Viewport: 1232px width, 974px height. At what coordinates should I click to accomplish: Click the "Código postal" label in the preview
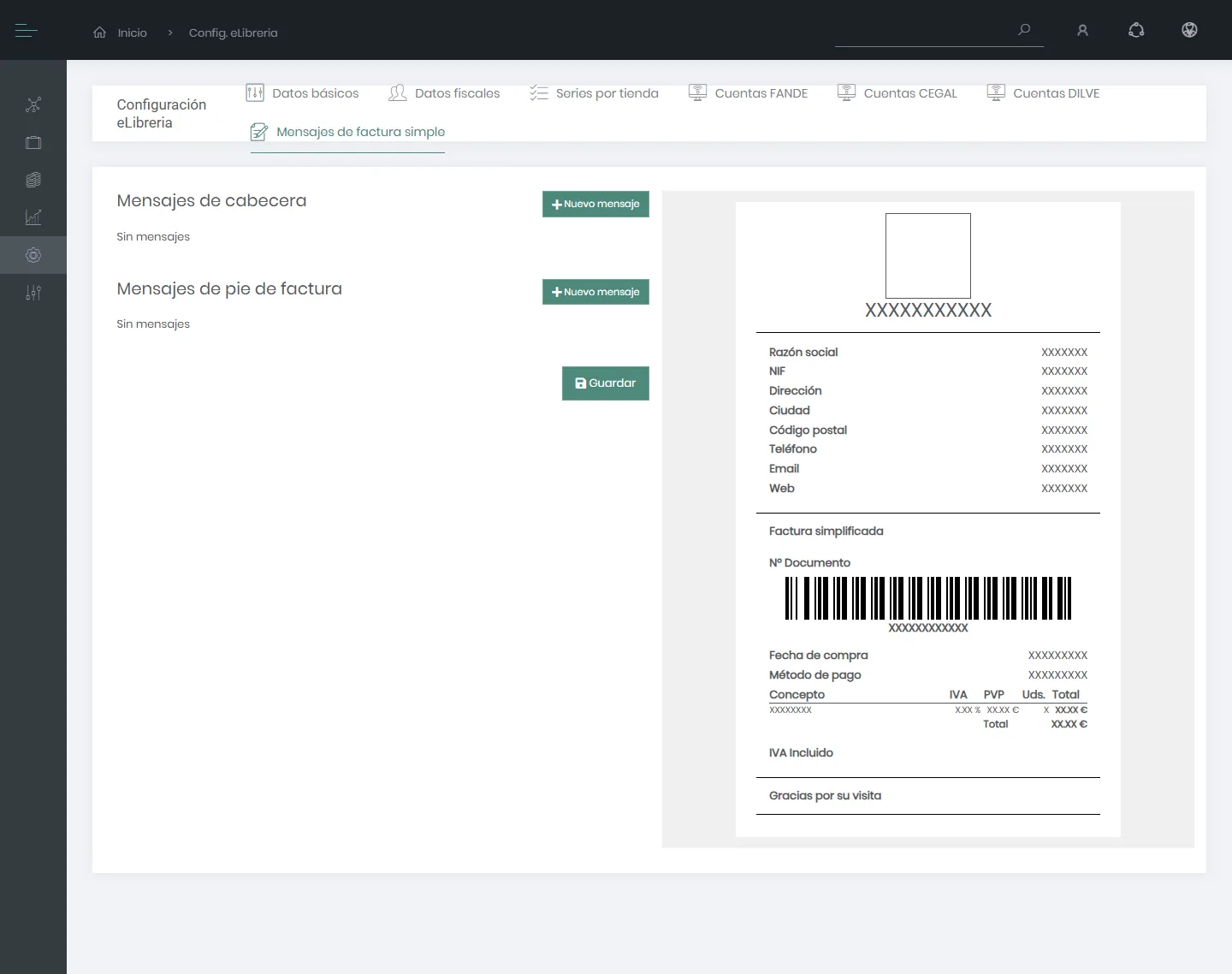[x=808, y=431]
